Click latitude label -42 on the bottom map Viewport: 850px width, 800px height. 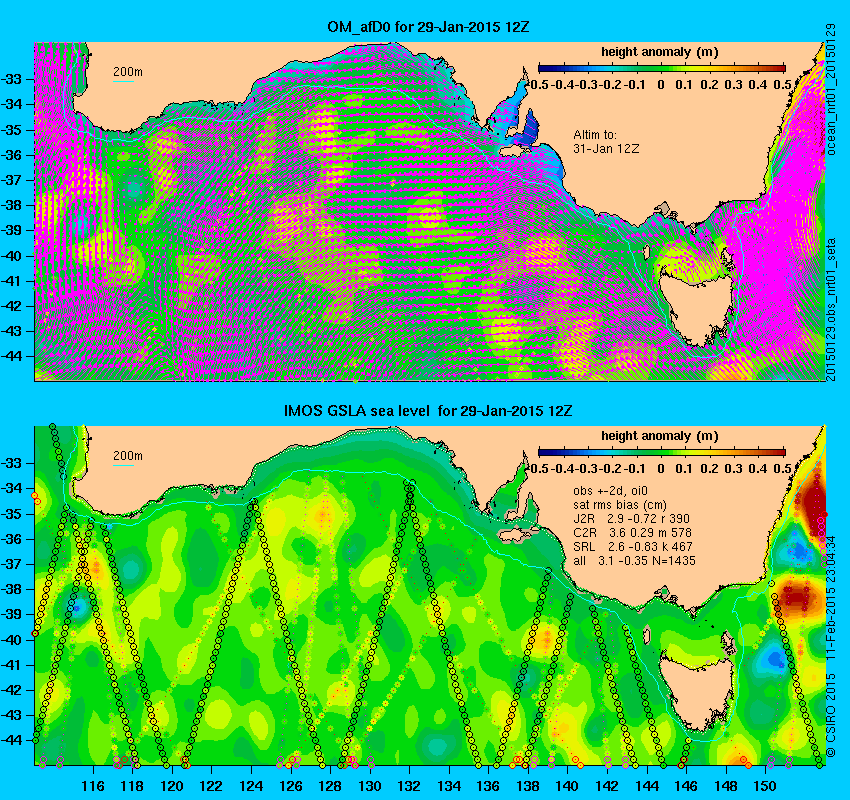[x=10, y=690]
